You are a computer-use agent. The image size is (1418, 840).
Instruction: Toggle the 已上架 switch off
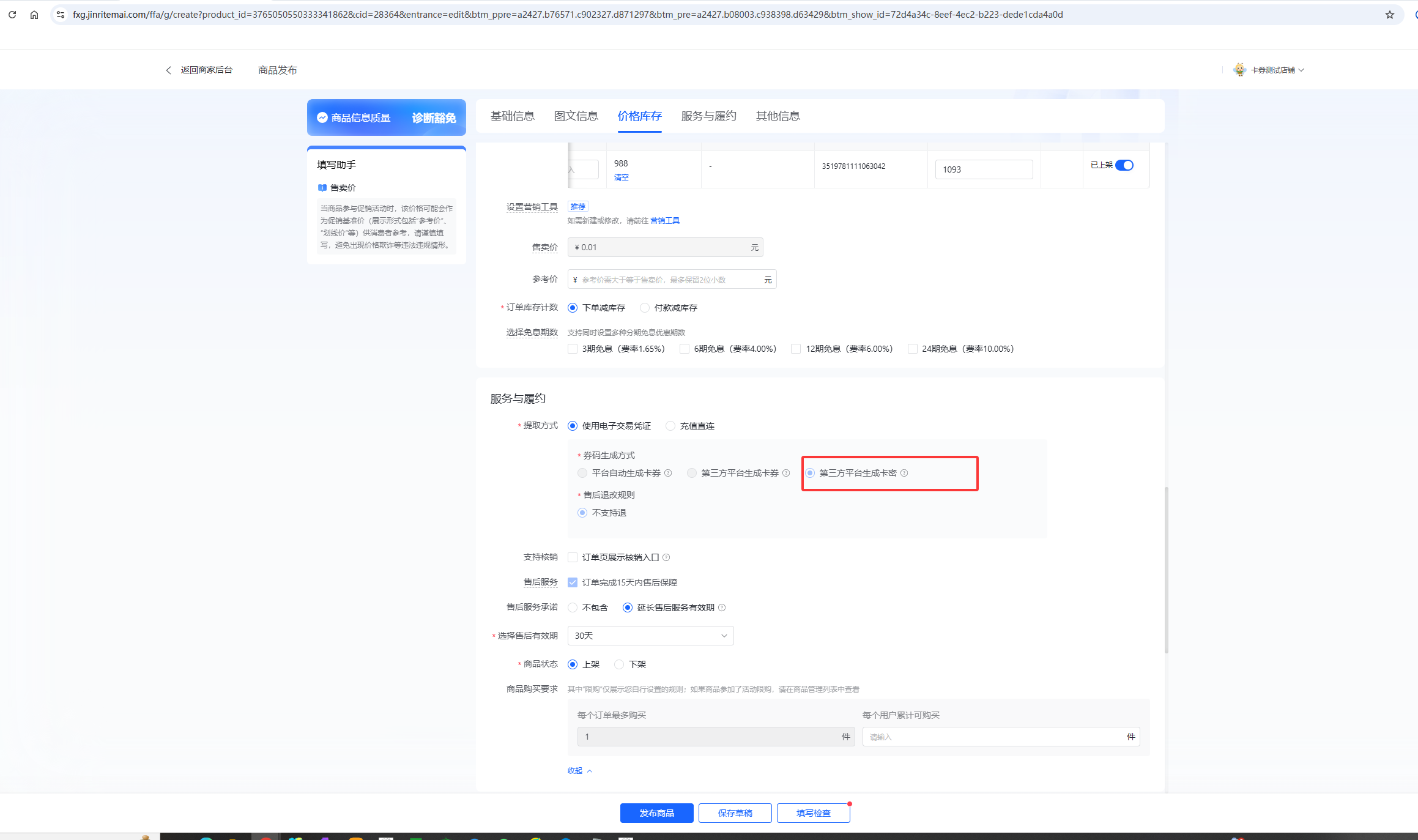click(x=1124, y=165)
